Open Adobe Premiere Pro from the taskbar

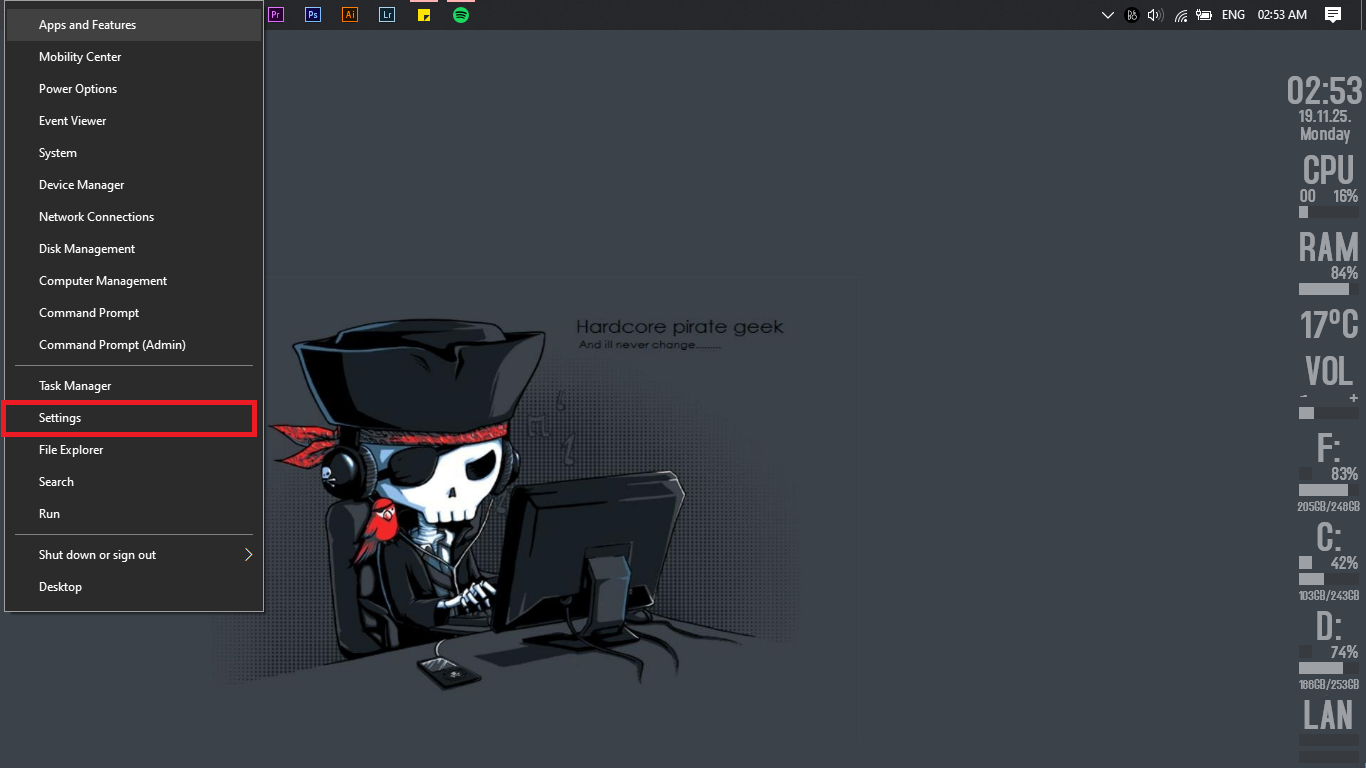[277, 15]
